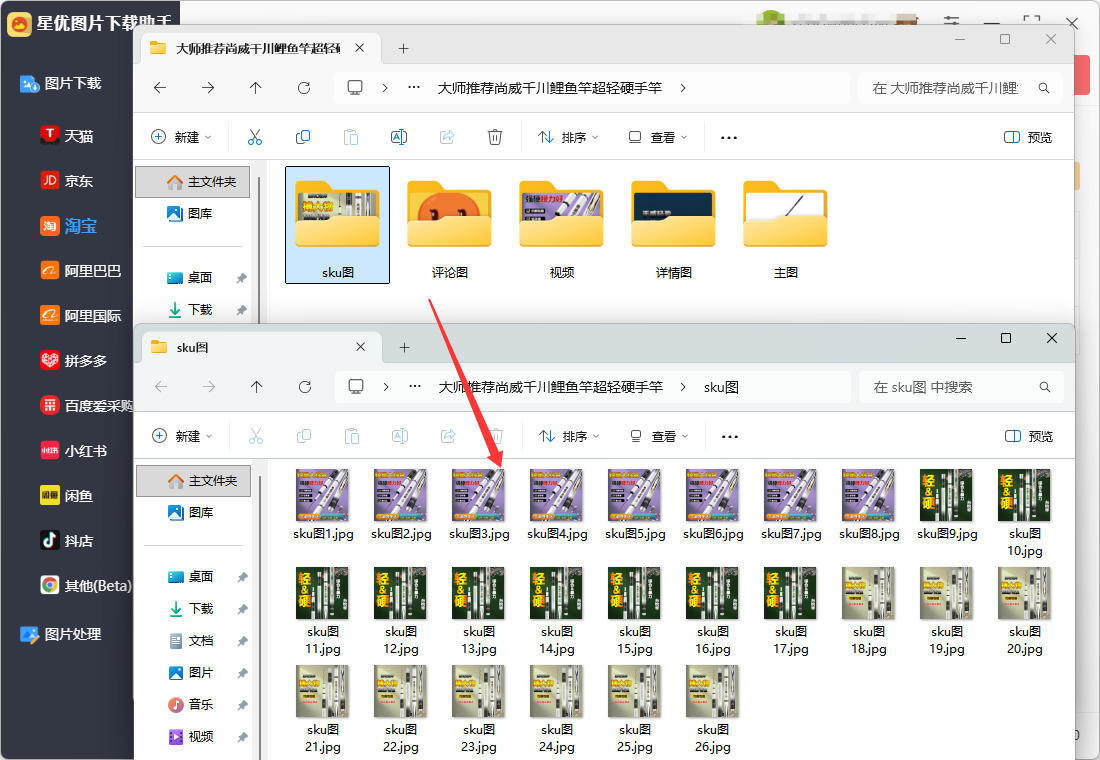Open Alibaba (阿里巴巴) in the sidebar
This screenshot has width=1100, height=760.
click(x=81, y=271)
